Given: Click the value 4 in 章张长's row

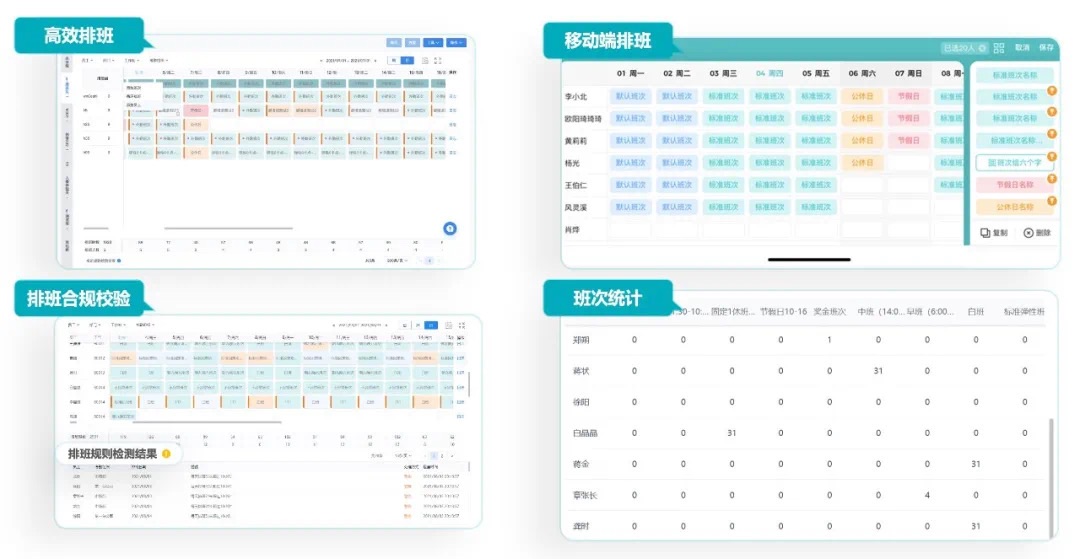Looking at the screenshot, I should [927, 495].
